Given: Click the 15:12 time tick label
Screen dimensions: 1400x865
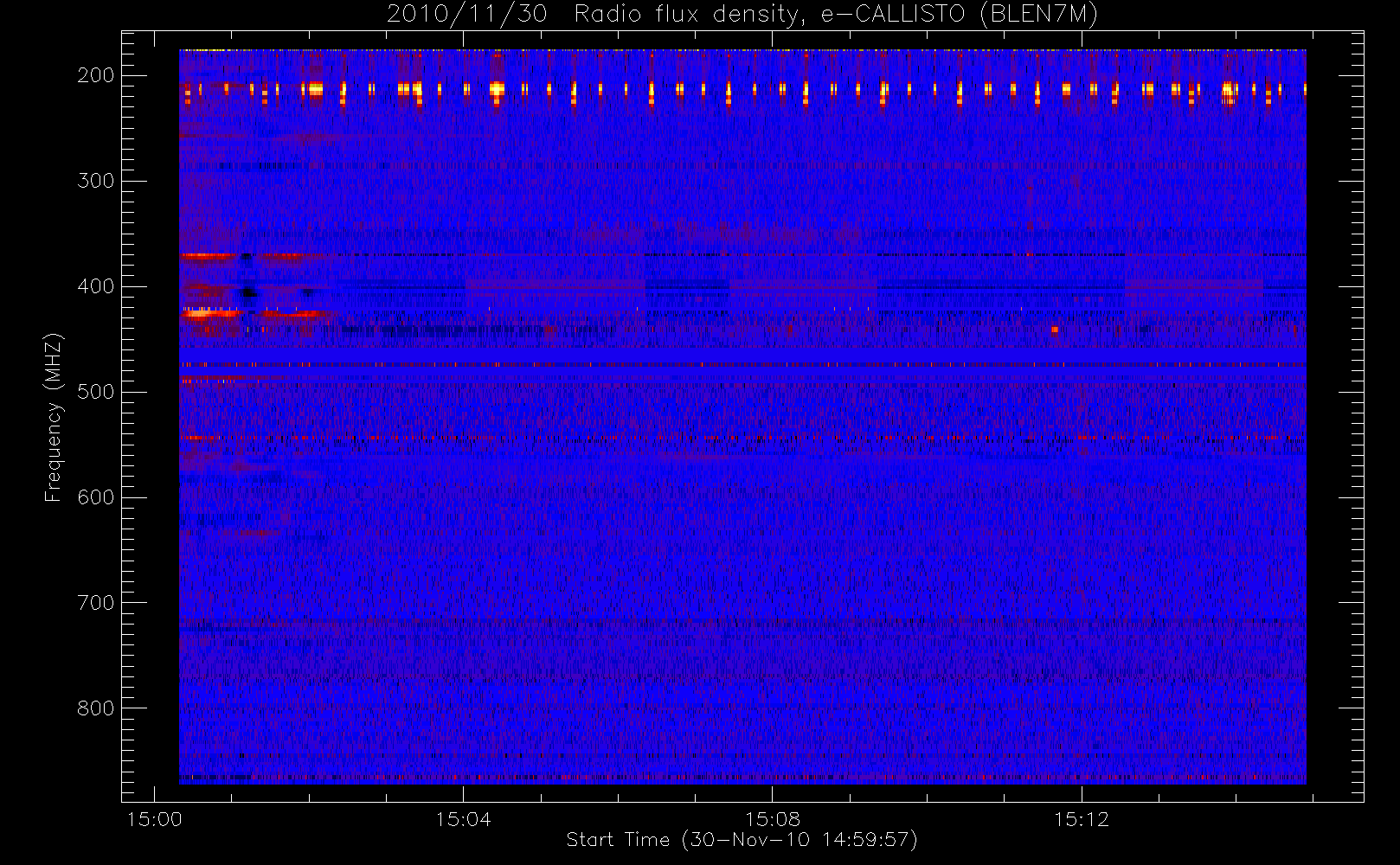Looking at the screenshot, I should tap(1081, 819).
